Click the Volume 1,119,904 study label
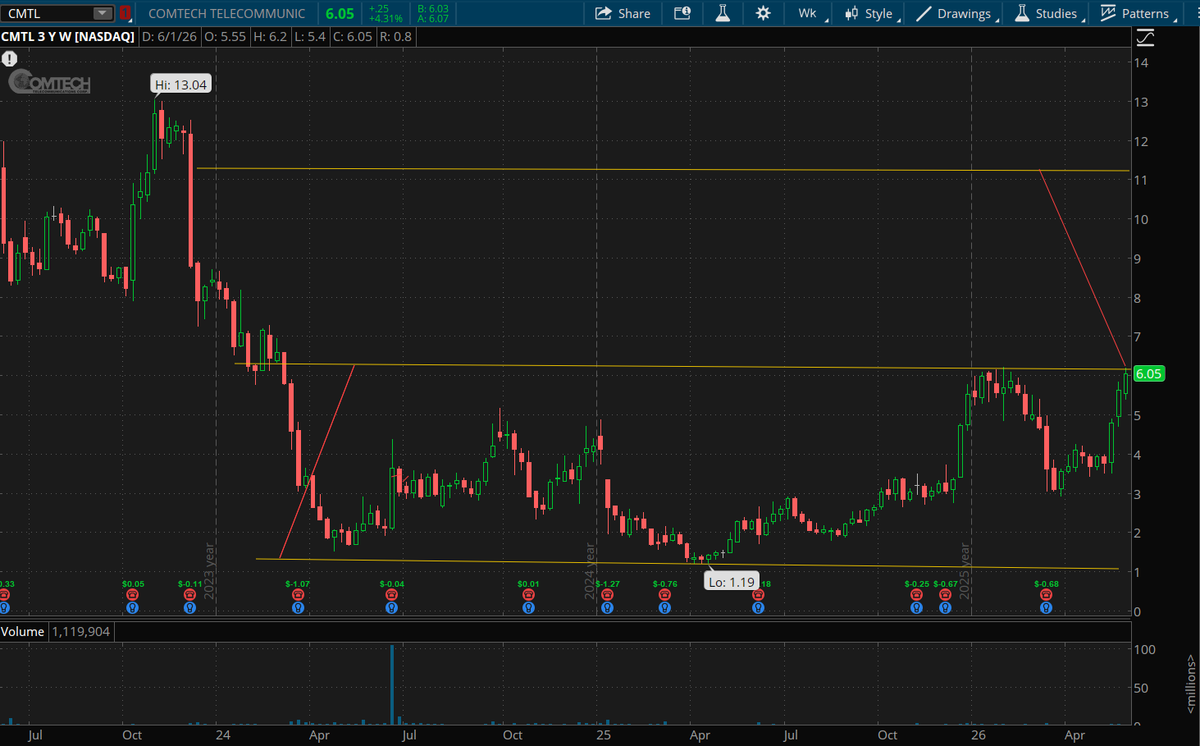1200x746 pixels. pyautogui.click(x=57, y=631)
